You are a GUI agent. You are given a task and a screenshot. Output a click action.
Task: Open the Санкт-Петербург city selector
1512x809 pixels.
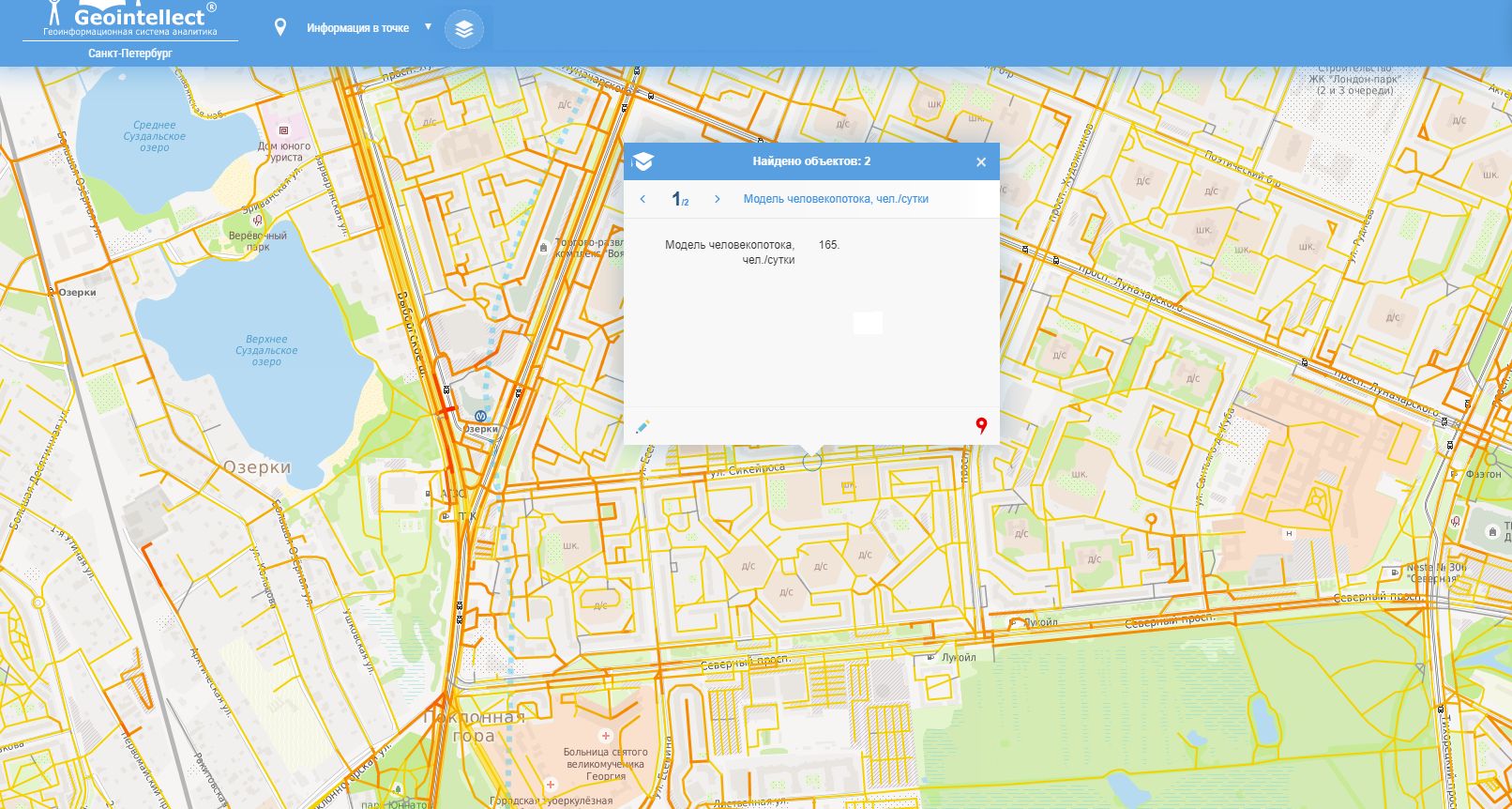pyautogui.click(x=130, y=53)
